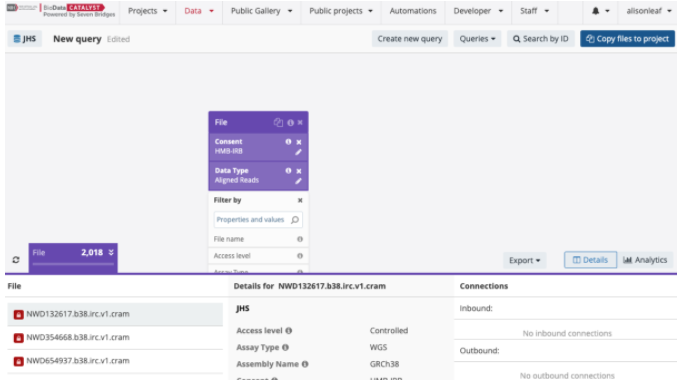Image resolution: width=681 pixels, height=385 pixels.
Task: Click the JHS dataset badge
Action: click(25, 39)
